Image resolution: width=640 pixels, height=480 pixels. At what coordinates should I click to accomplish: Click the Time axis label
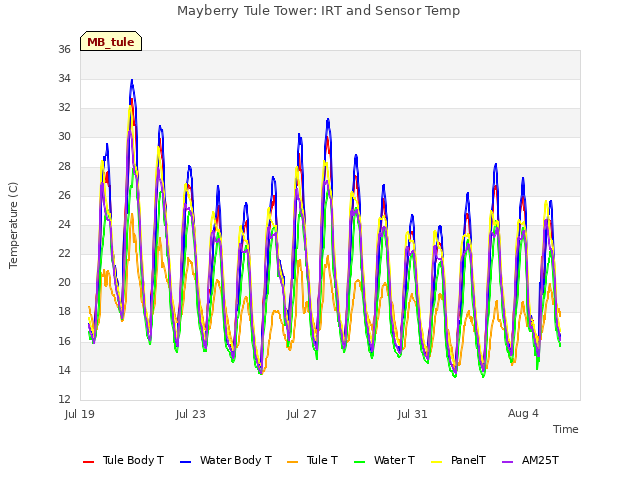pyautogui.click(x=566, y=429)
